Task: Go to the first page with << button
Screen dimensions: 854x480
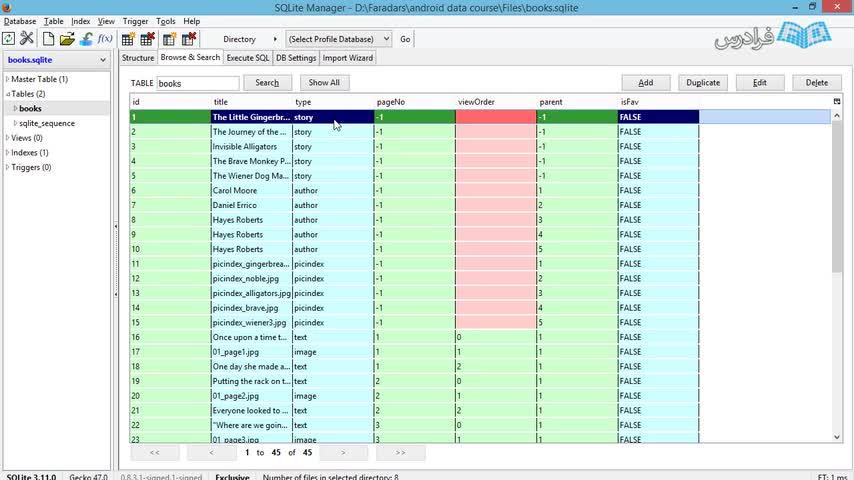Action: click(155, 452)
